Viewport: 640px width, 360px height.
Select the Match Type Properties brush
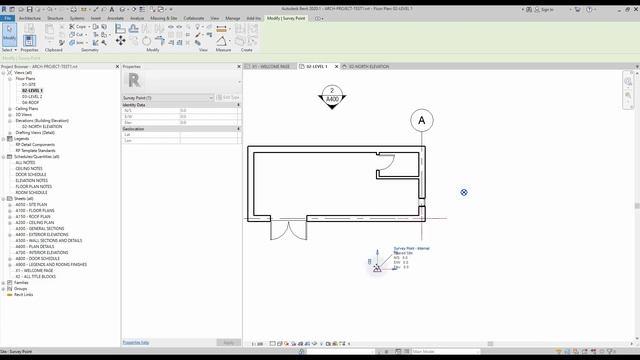[x=62, y=42]
